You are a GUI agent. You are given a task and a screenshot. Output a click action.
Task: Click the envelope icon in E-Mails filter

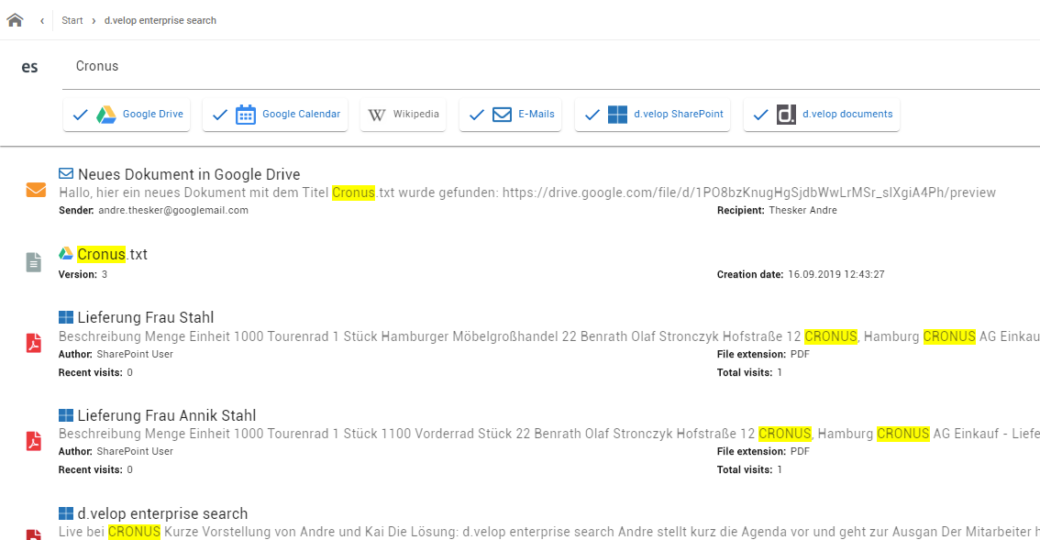coord(502,115)
